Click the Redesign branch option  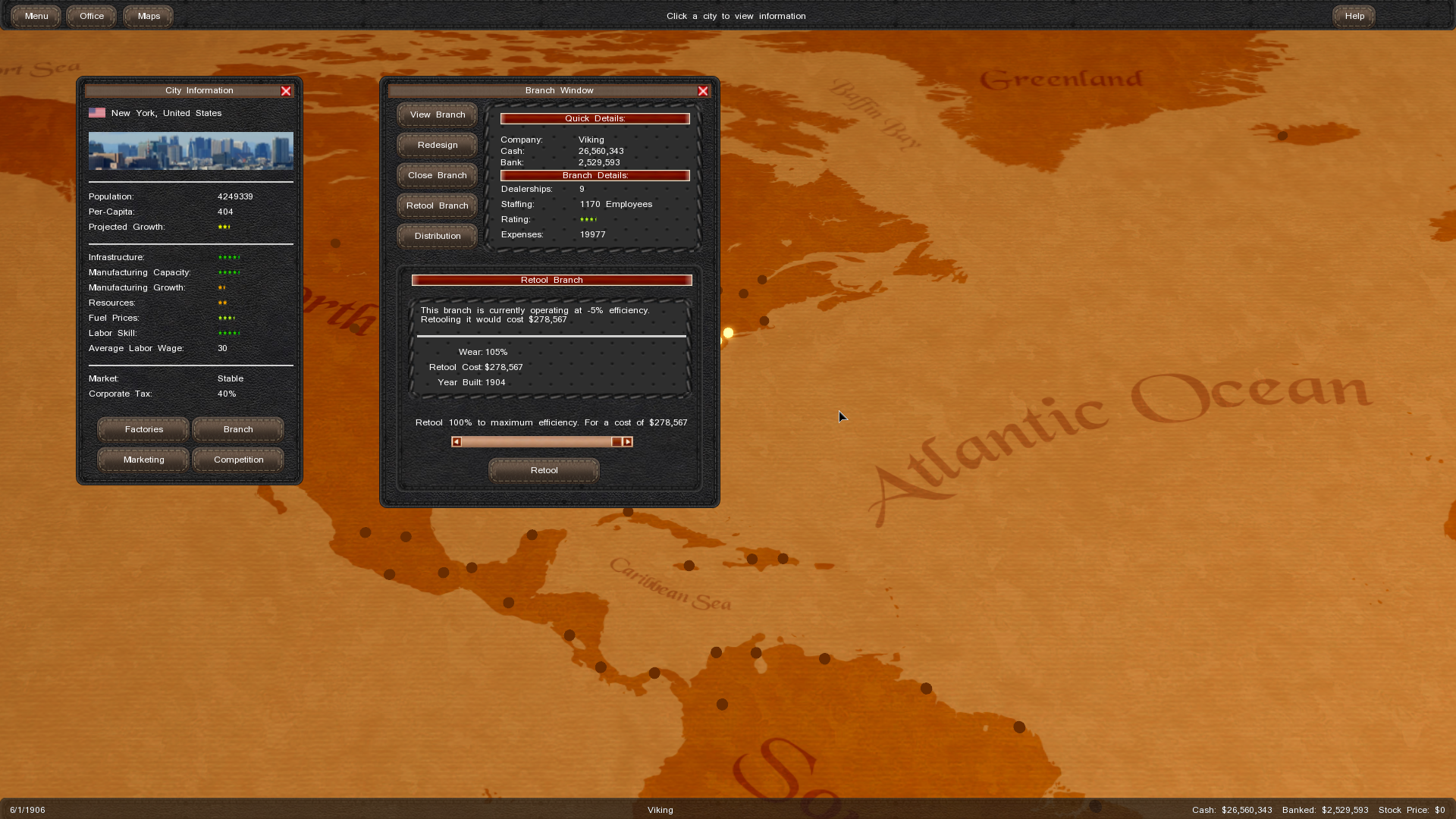[x=438, y=145]
